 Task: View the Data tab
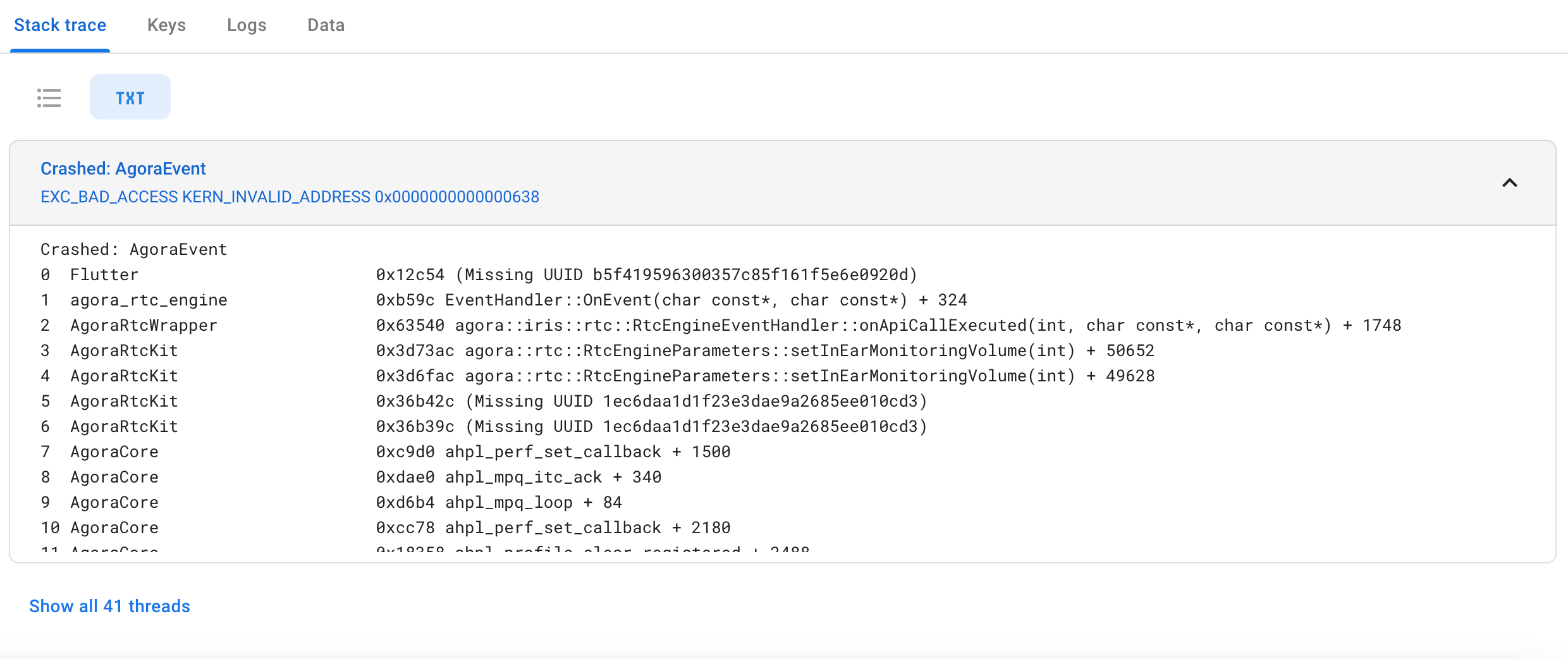point(326,25)
